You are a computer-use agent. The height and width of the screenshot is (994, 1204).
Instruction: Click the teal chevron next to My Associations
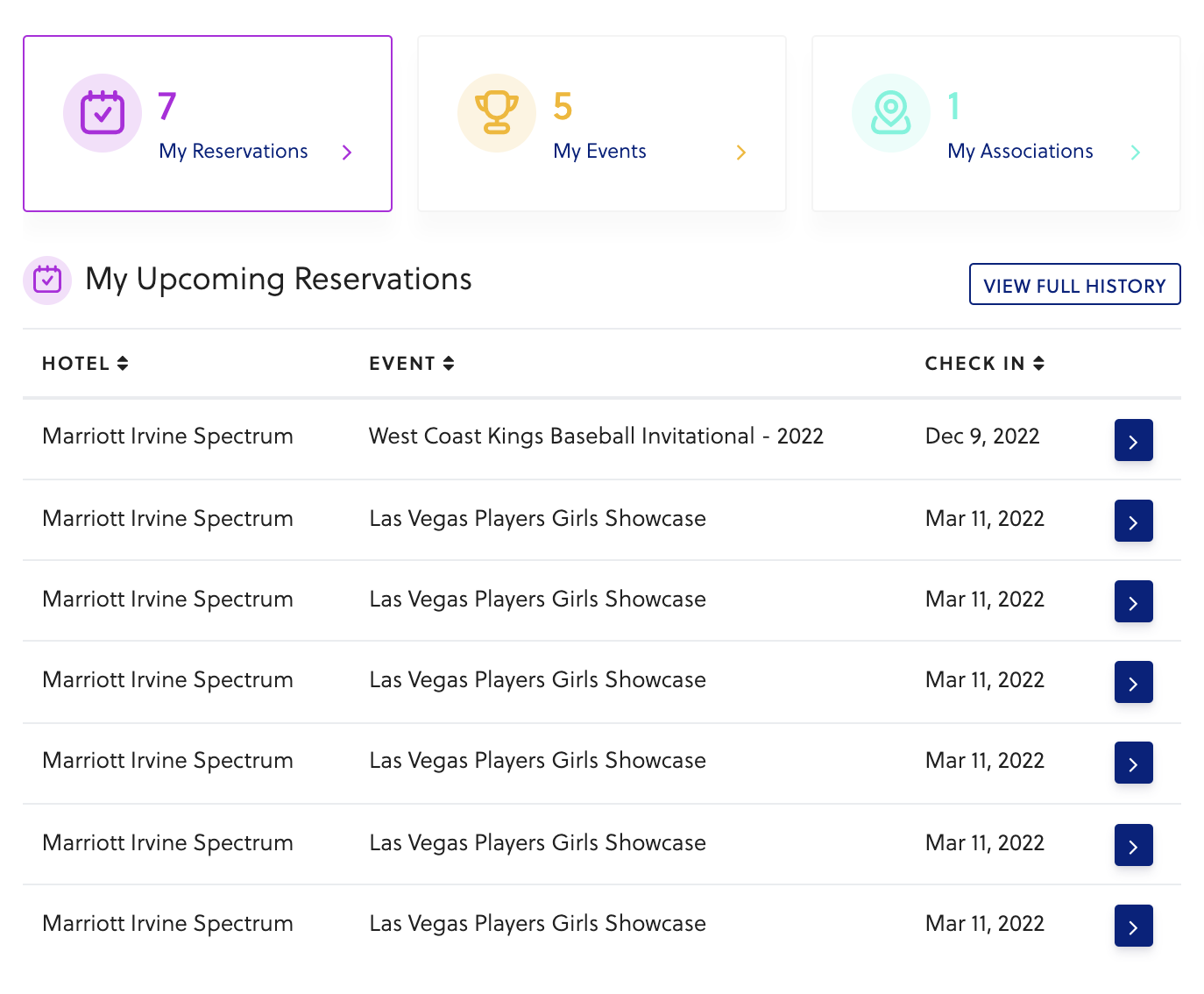1136,153
